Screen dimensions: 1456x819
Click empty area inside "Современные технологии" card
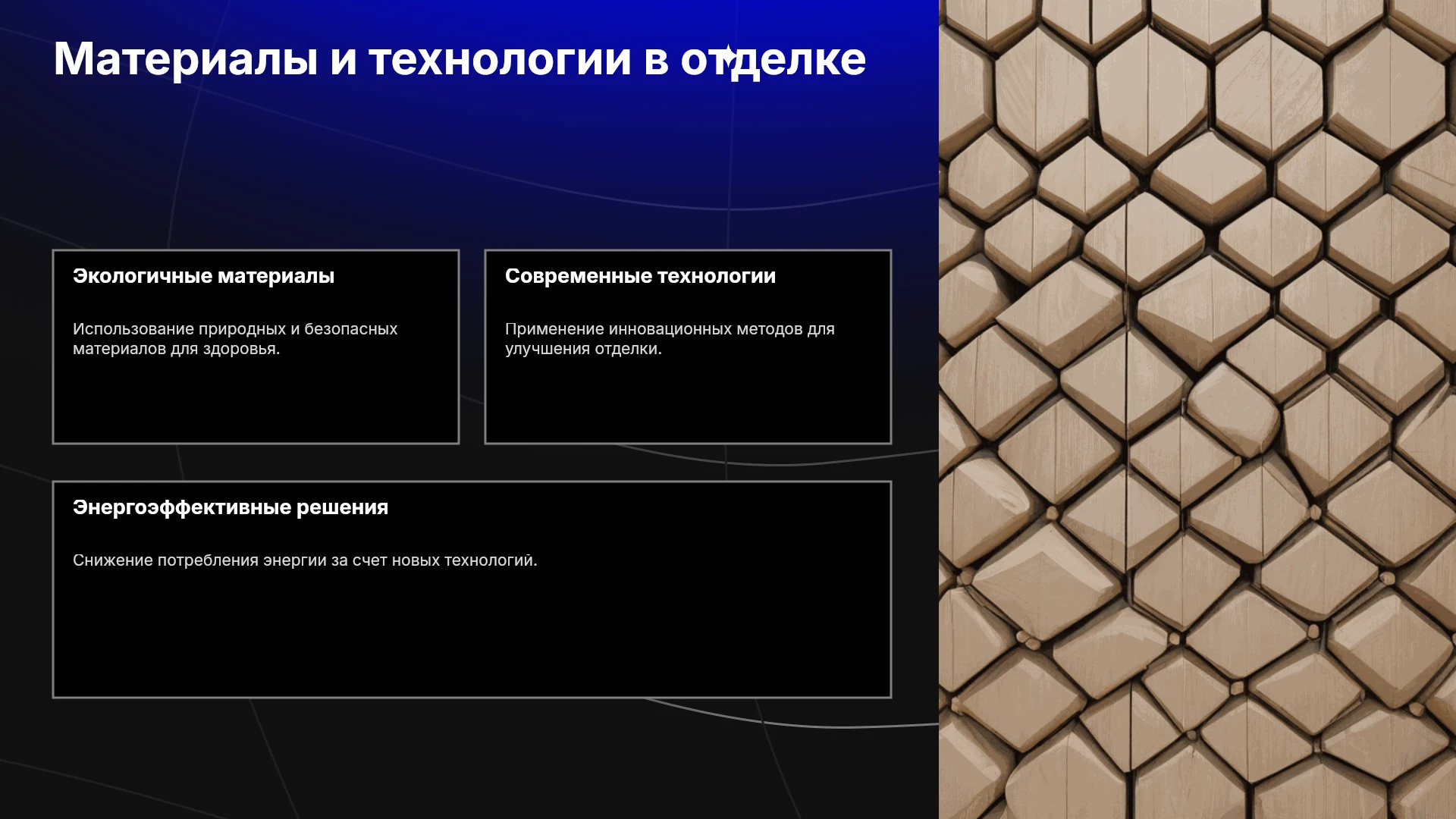point(688,402)
